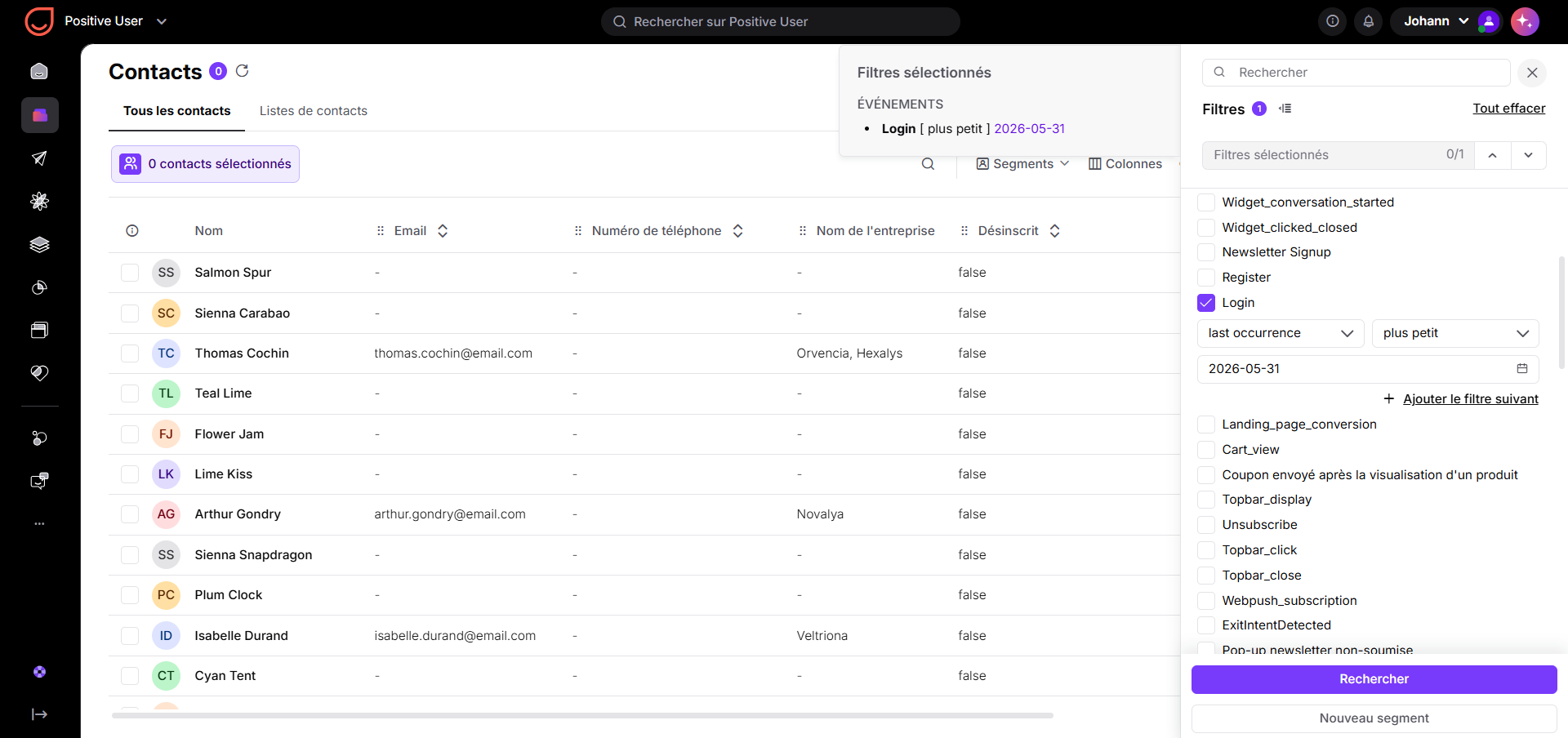Image resolution: width=1568 pixels, height=738 pixels.
Task: Open the plus petit operator dropdown
Action: [1455, 333]
